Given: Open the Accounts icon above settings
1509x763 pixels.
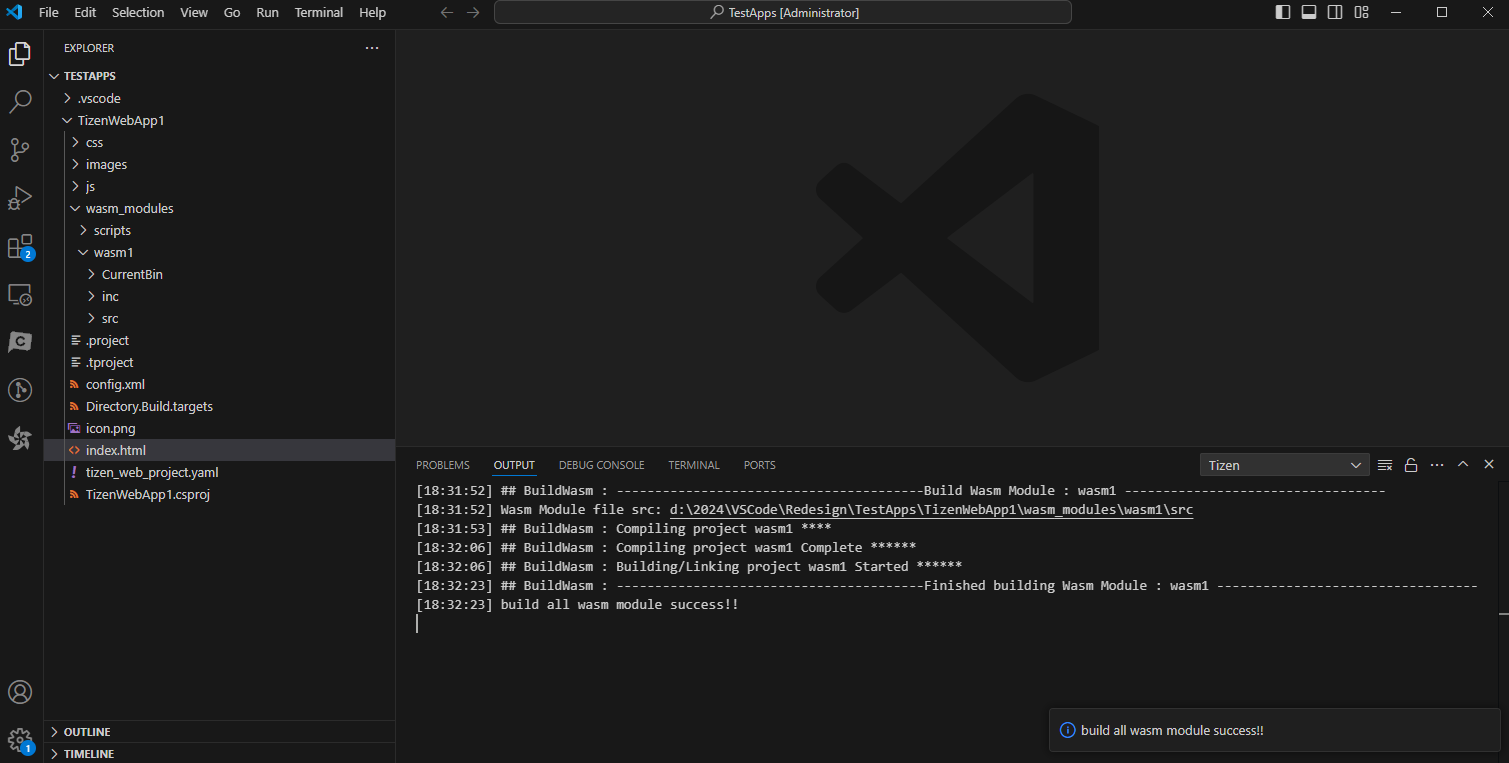Looking at the screenshot, I should [20, 691].
